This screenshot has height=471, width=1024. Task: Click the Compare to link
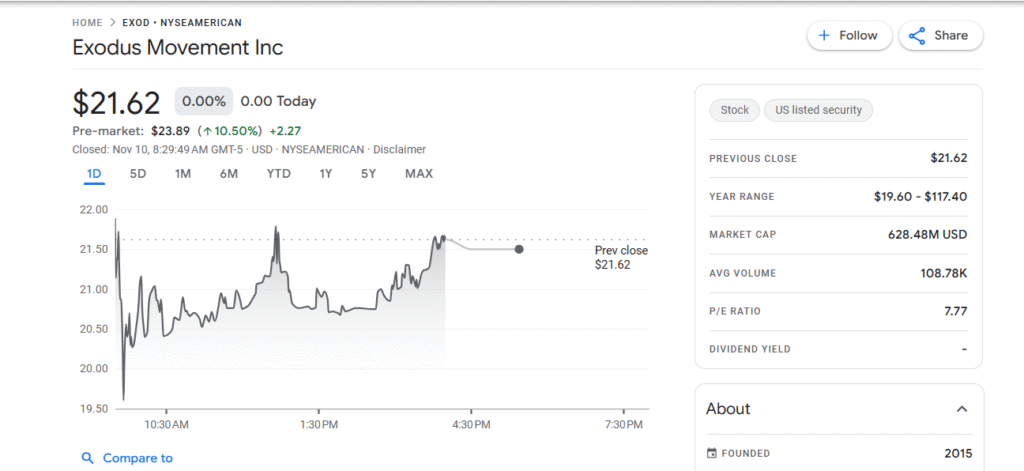[x=137, y=458]
